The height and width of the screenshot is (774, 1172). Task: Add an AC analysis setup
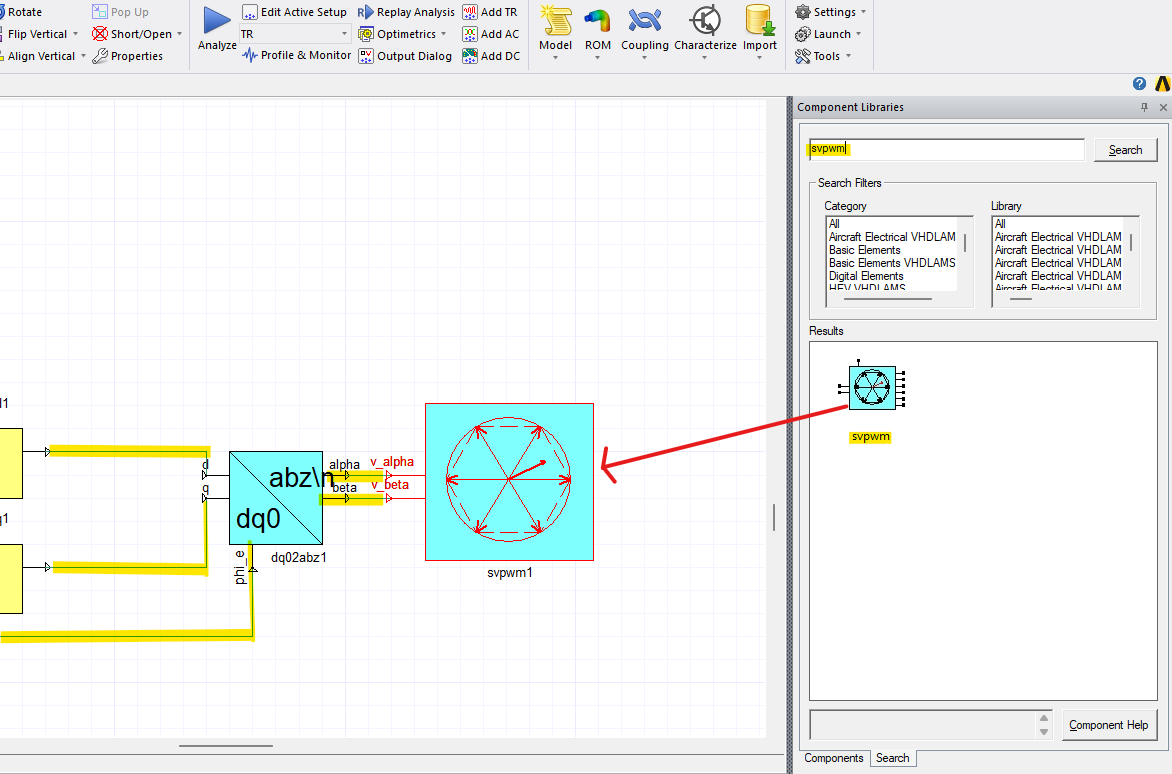point(490,34)
